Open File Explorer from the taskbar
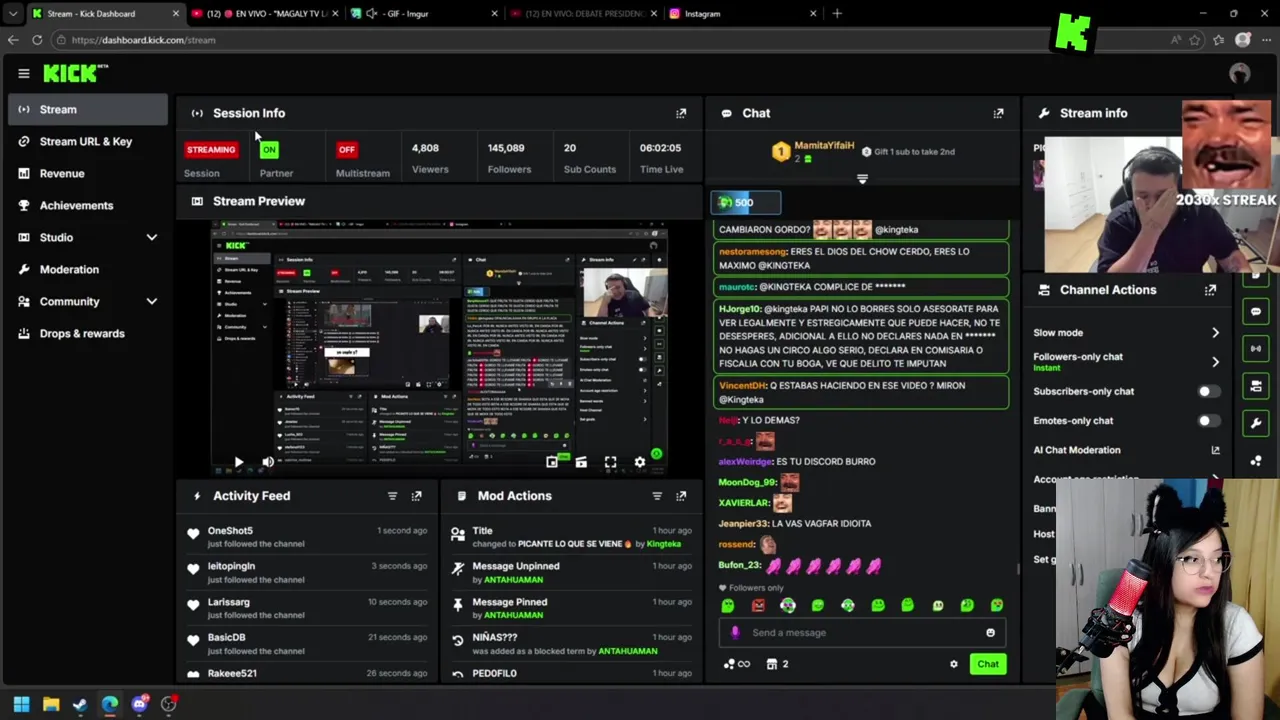Image resolution: width=1280 pixels, height=720 pixels. [x=51, y=704]
